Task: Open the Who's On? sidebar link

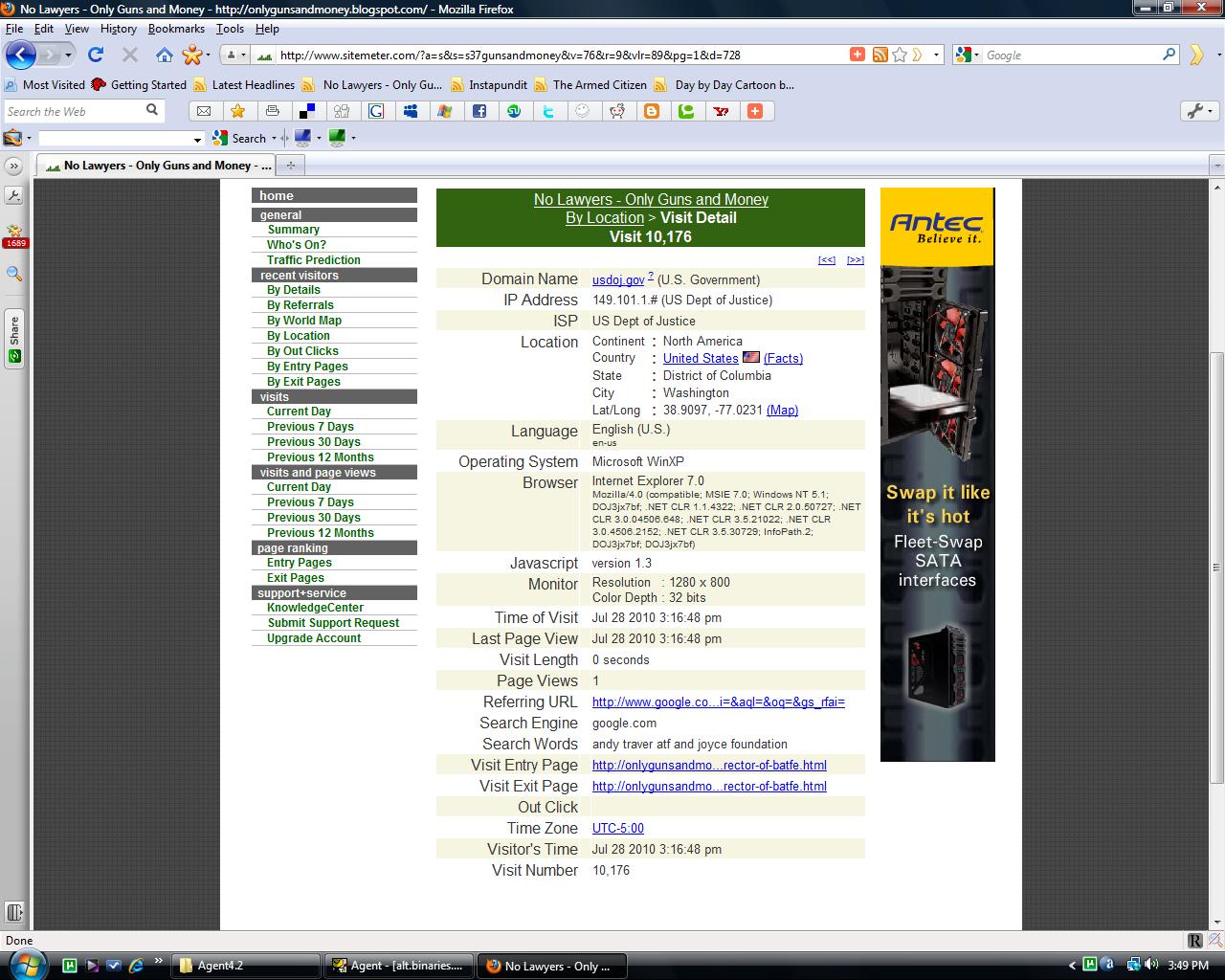Action: pyautogui.click(x=296, y=245)
